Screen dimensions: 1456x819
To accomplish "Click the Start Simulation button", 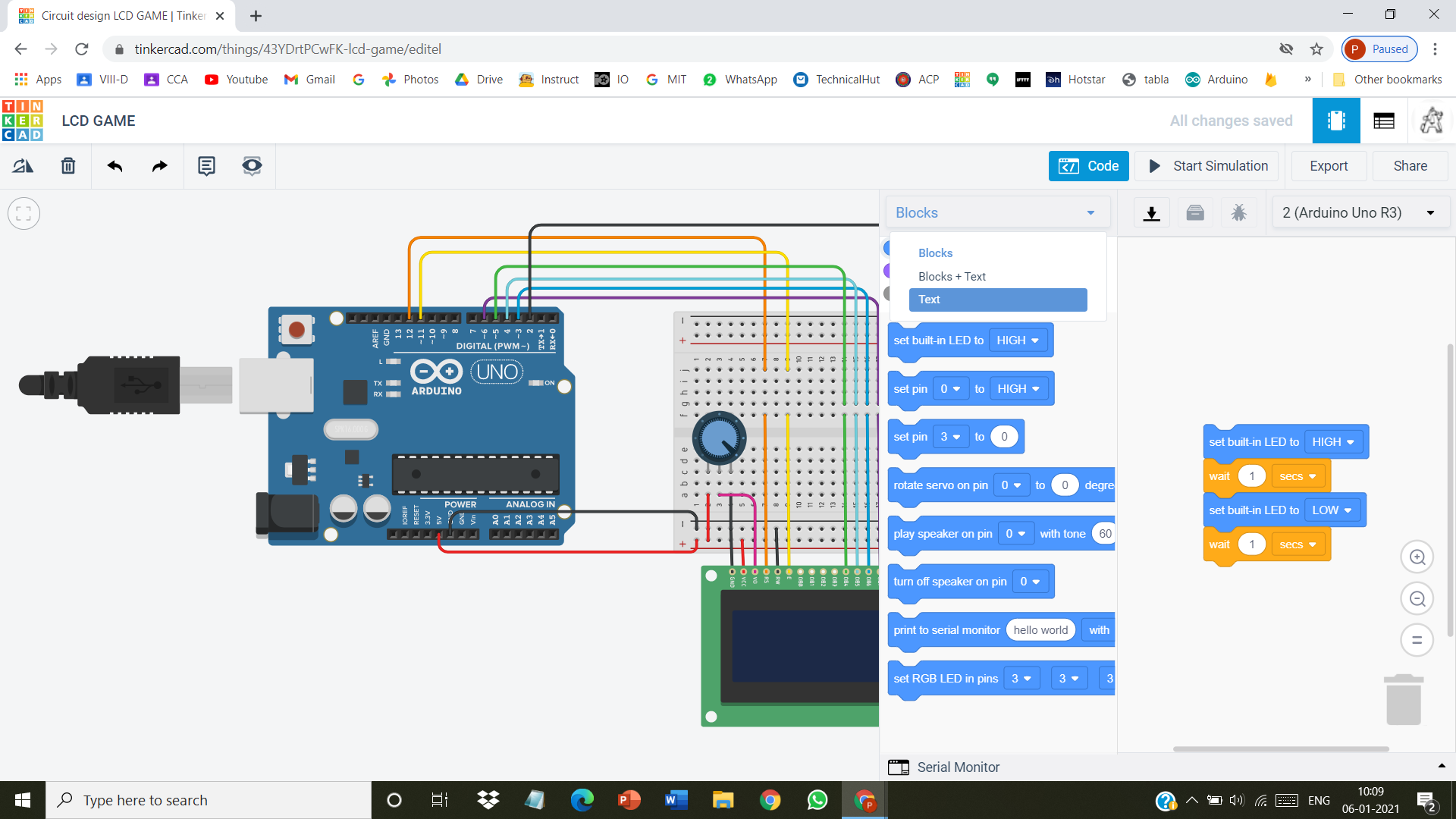I will pos(1207,165).
